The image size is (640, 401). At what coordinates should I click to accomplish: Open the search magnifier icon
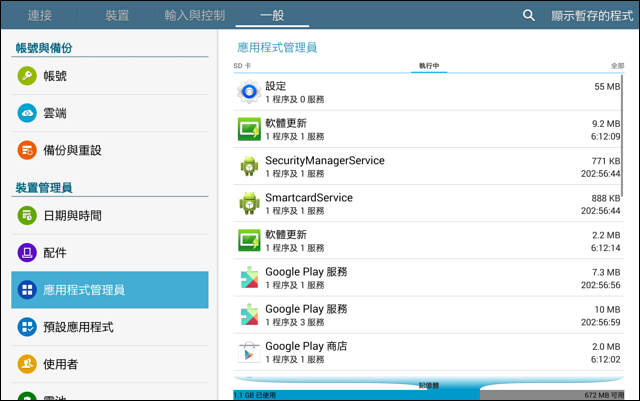529,16
